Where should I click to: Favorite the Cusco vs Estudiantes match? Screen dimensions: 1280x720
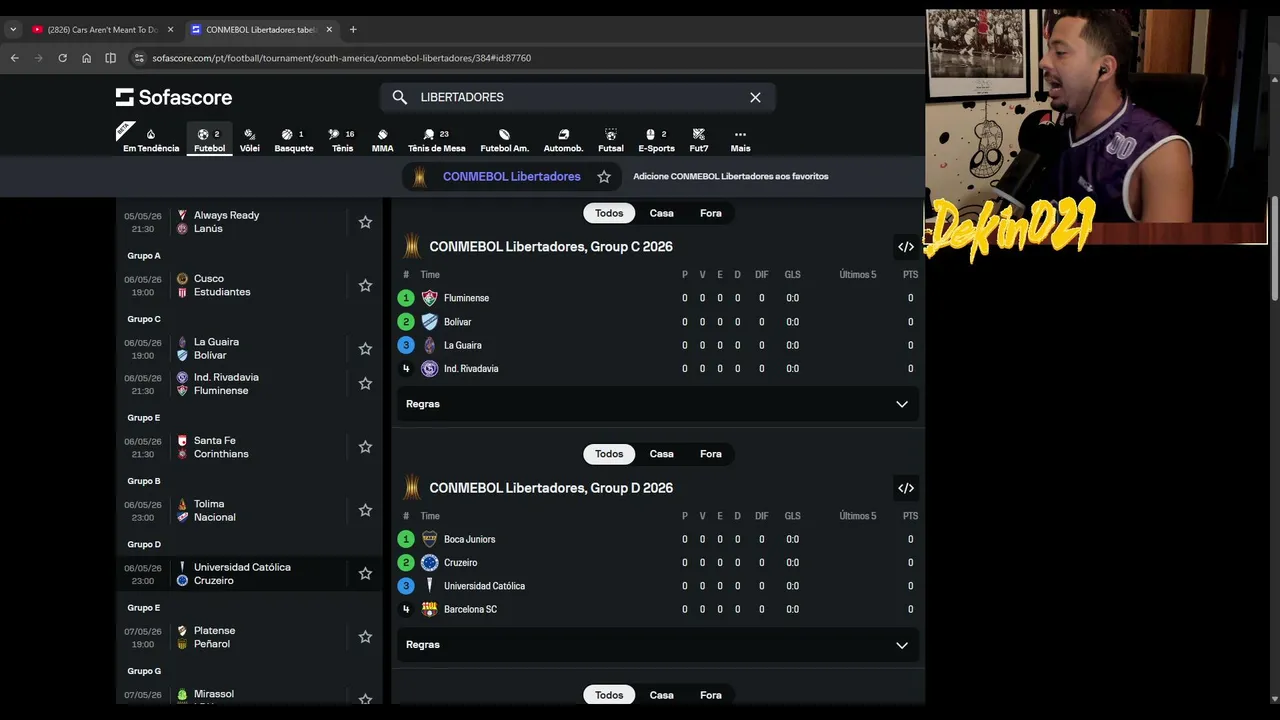tap(365, 285)
